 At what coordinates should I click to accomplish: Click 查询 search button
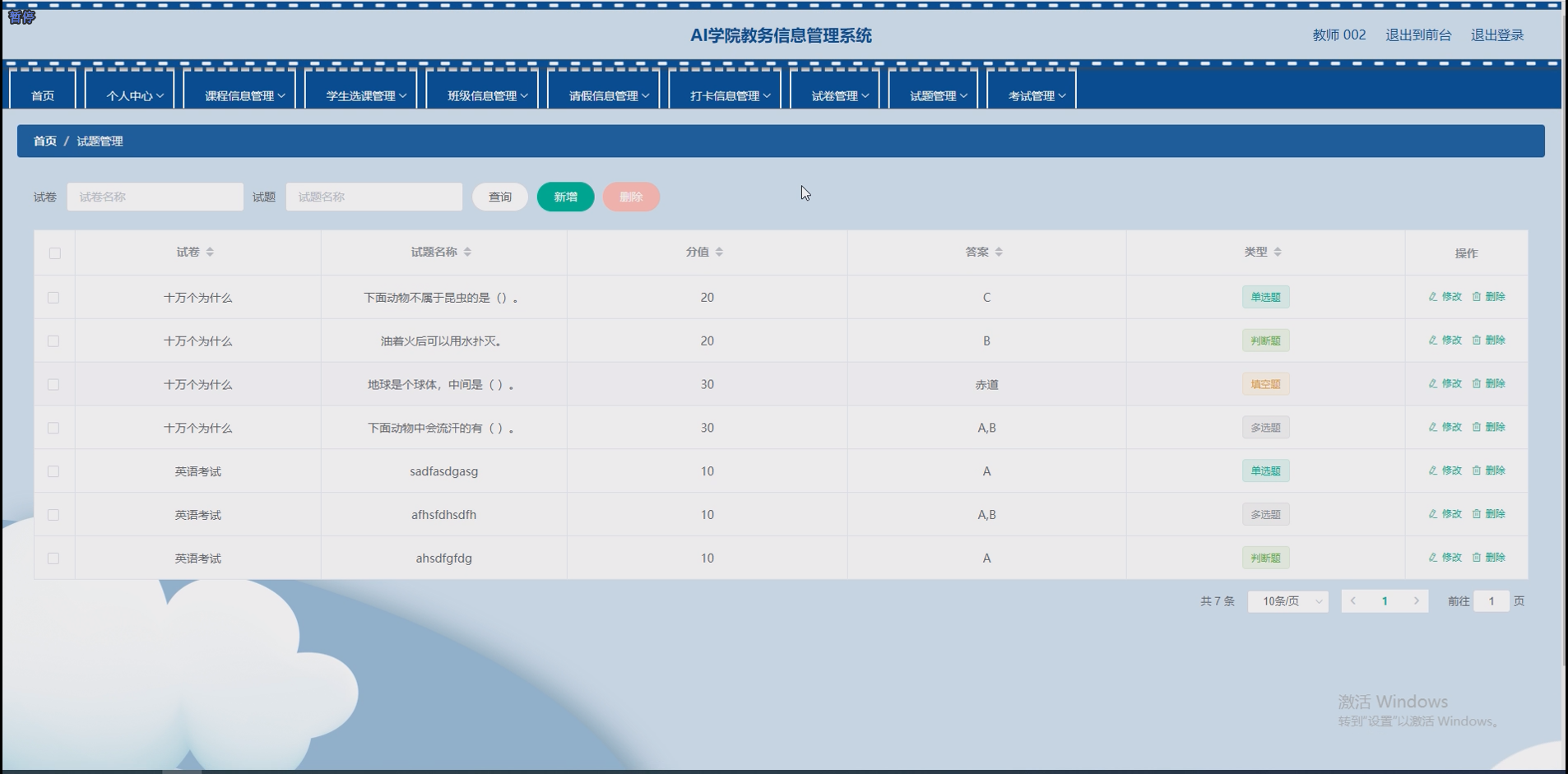500,197
